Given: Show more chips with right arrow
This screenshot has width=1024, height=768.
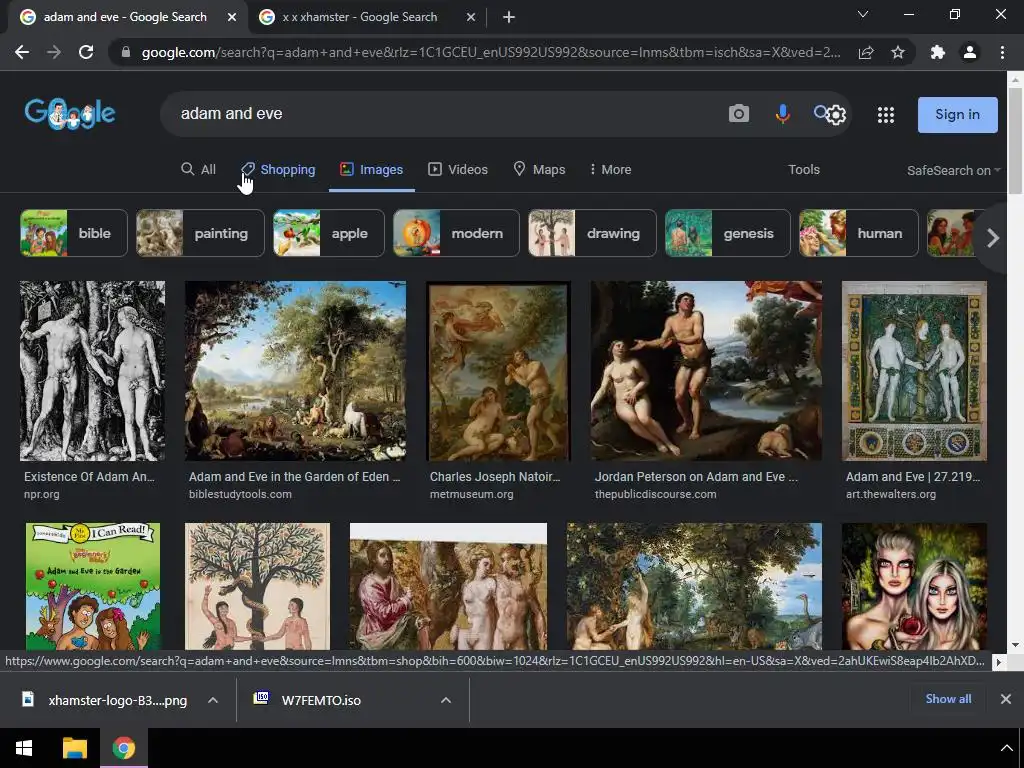Looking at the screenshot, I should click(993, 238).
